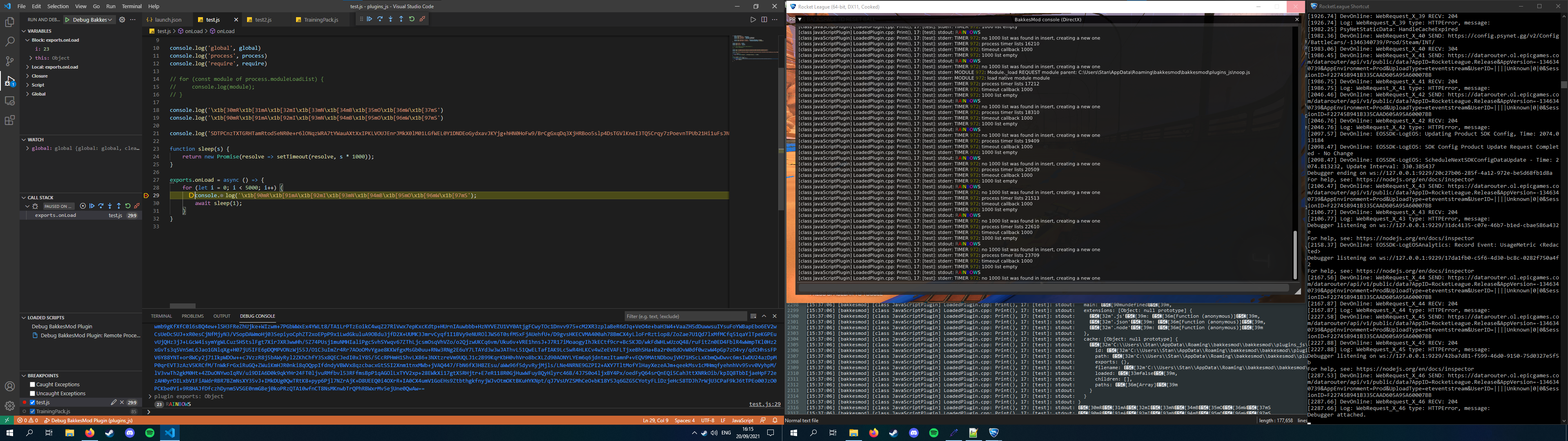Enable the Uncaught Exceptions breakpoint checkbox
Screen dimensions: 1568x441
point(33,394)
